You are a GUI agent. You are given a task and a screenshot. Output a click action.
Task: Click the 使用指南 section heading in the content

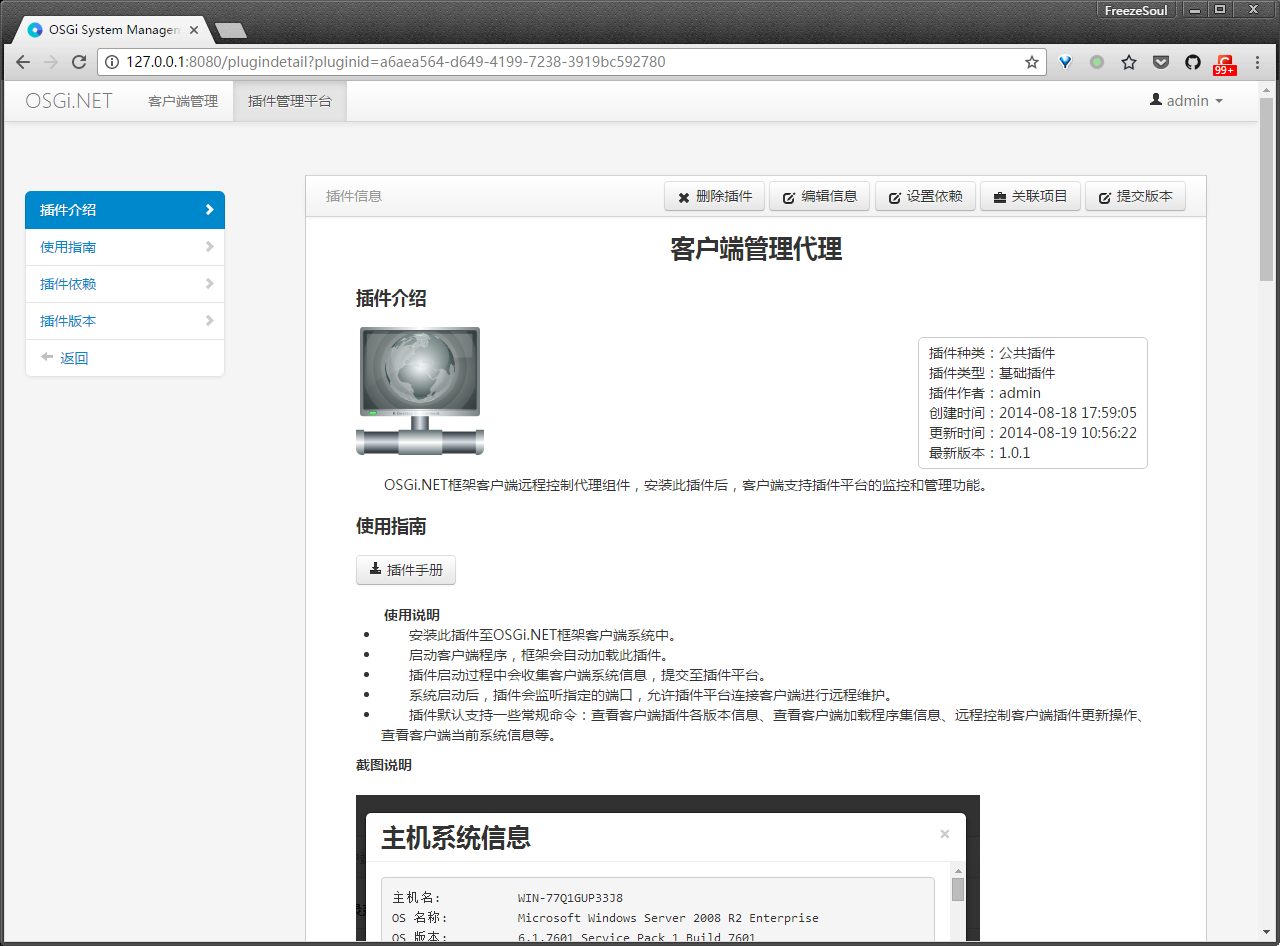click(x=391, y=526)
